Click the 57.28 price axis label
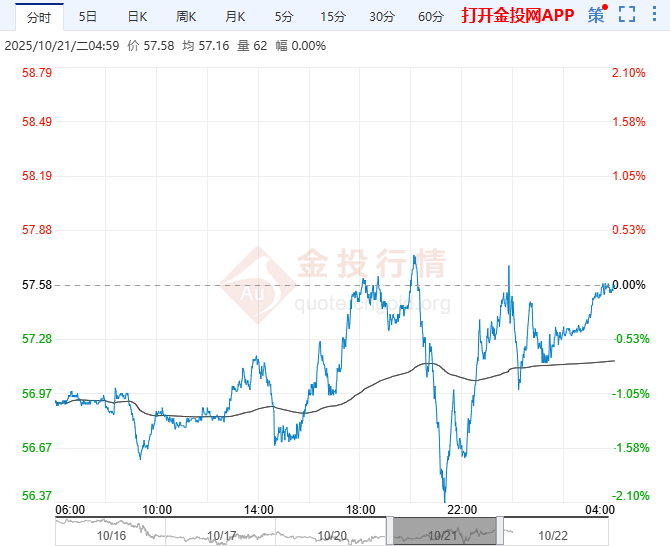The height and width of the screenshot is (546, 670). tap(37, 339)
